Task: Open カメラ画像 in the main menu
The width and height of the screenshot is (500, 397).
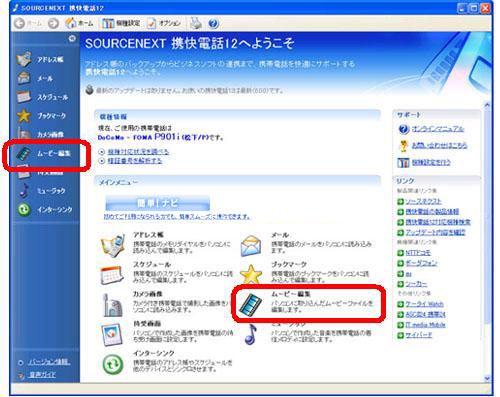Action: 166,303
